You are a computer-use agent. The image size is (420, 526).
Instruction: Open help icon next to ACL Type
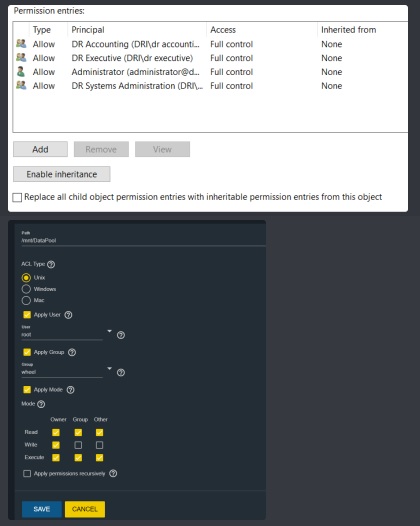(x=51, y=264)
